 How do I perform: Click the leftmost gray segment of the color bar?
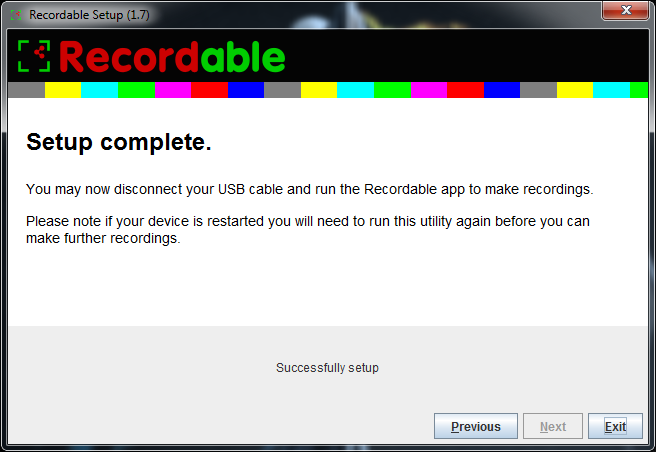click(26, 90)
